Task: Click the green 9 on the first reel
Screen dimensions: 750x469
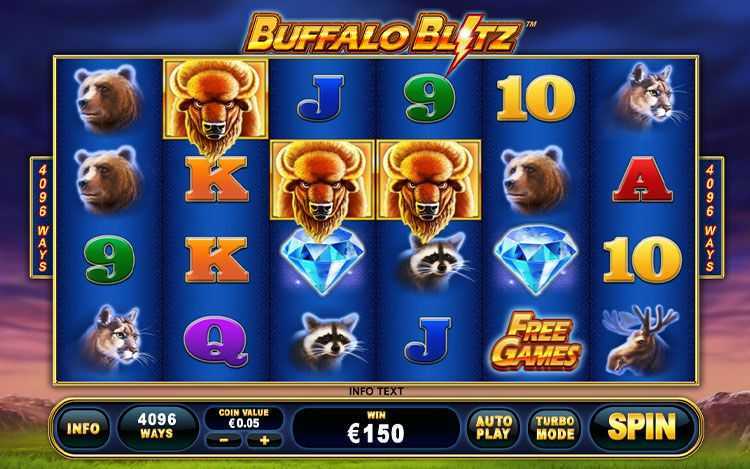Action: [109, 260]
